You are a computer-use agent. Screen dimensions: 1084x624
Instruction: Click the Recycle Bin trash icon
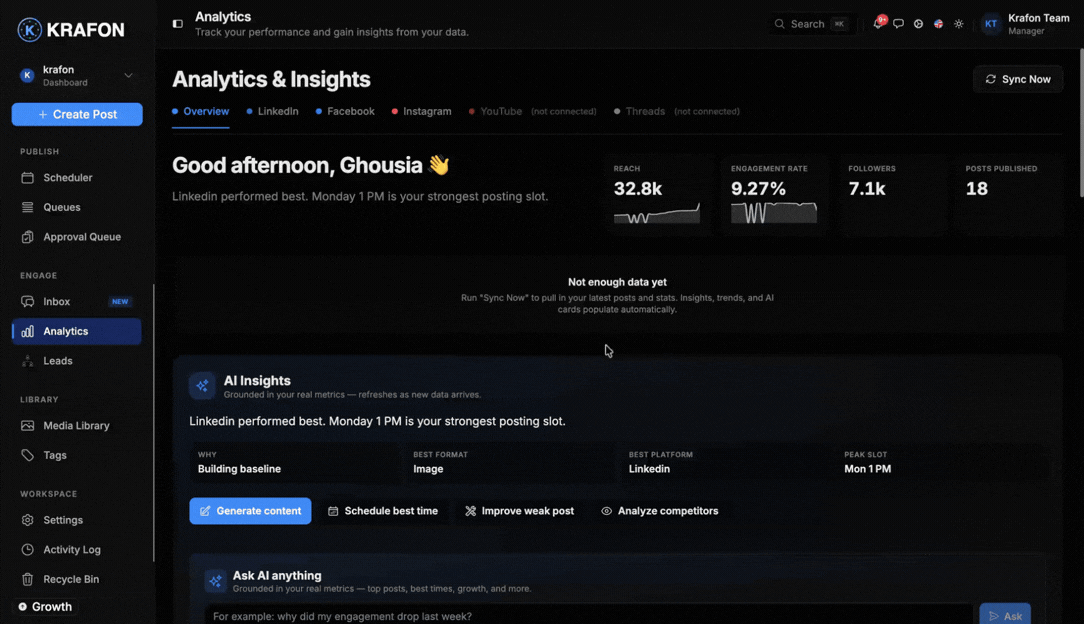click(28, 579)
